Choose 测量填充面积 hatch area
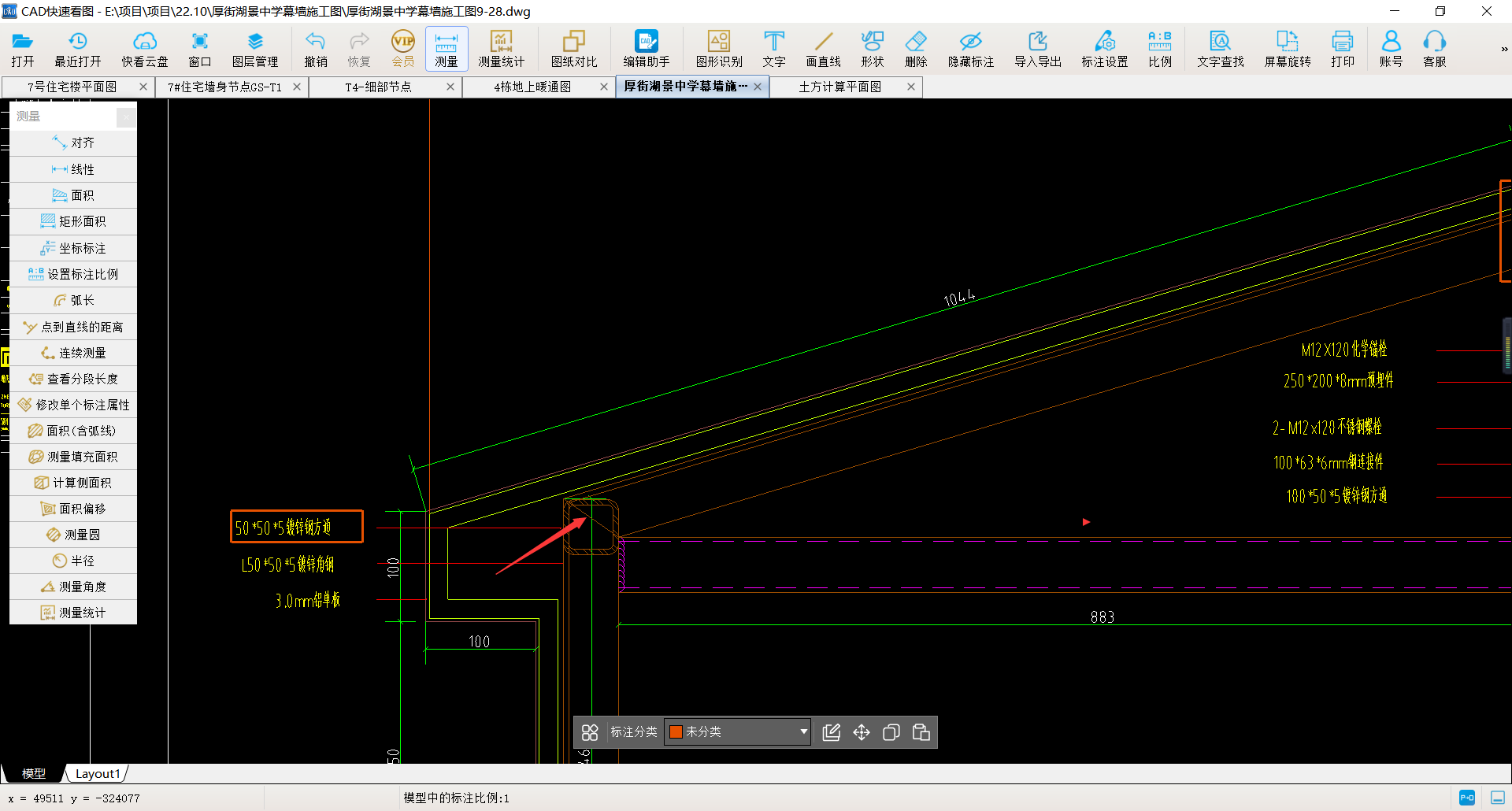This screenshot has width=1512, height=811. point(73,457)
